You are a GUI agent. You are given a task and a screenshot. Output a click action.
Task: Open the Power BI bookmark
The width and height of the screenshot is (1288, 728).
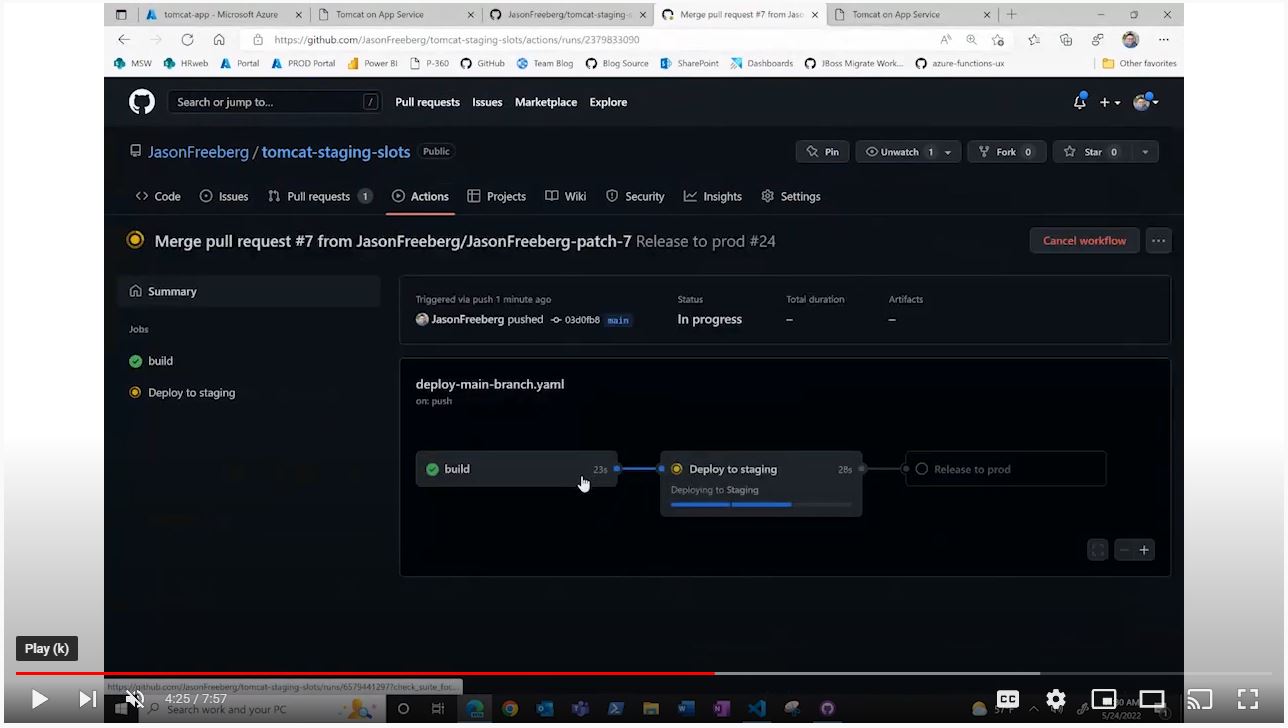click(x=372, y=63)
